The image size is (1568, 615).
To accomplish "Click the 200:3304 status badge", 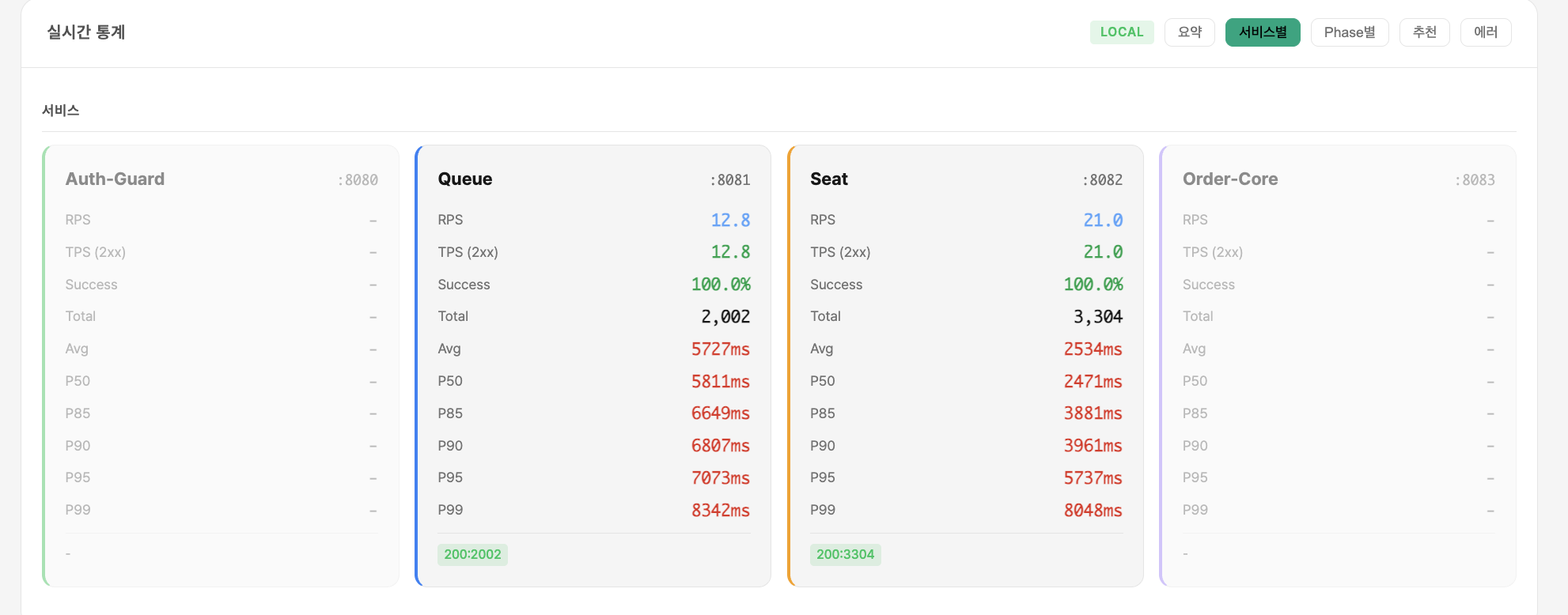I will coord(845,554).
